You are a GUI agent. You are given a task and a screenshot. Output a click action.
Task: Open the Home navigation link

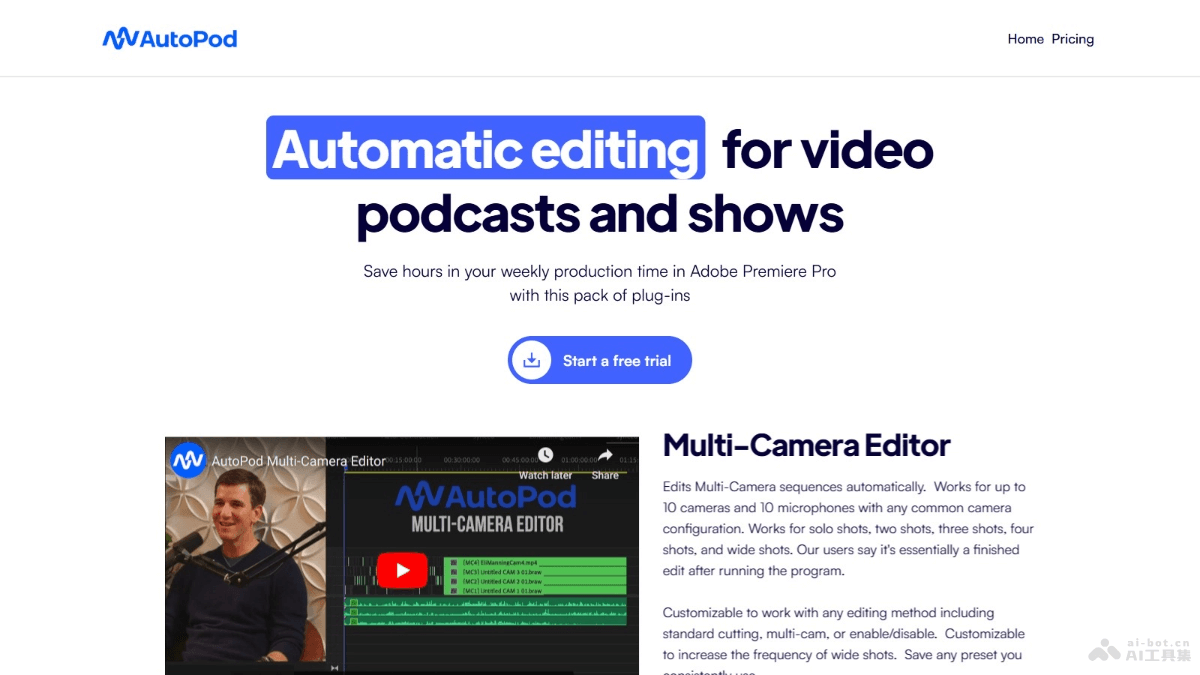pyautogui.click(x=1025, y=39)
